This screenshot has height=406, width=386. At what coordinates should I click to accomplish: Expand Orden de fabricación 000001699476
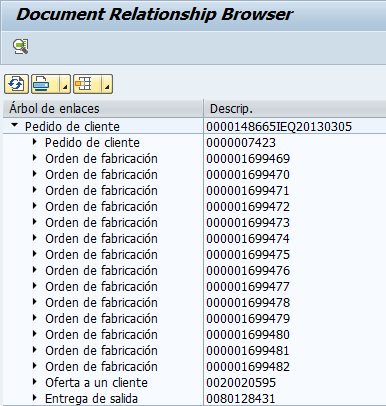(35, 270)
